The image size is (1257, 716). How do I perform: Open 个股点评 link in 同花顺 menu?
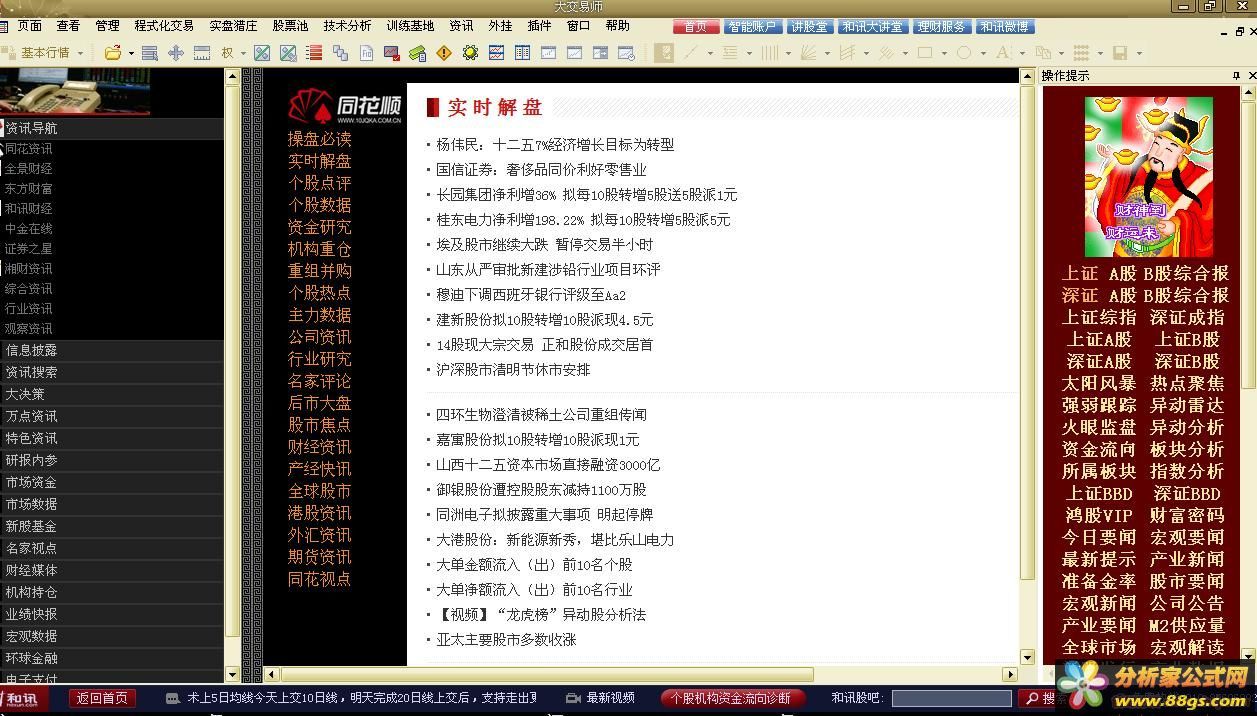320,183
